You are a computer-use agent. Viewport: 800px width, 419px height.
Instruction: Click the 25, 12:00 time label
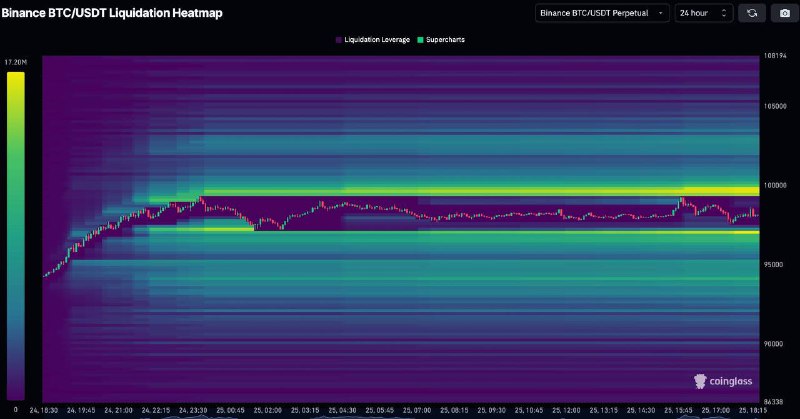pyautogui.click(x=566, y=410)
